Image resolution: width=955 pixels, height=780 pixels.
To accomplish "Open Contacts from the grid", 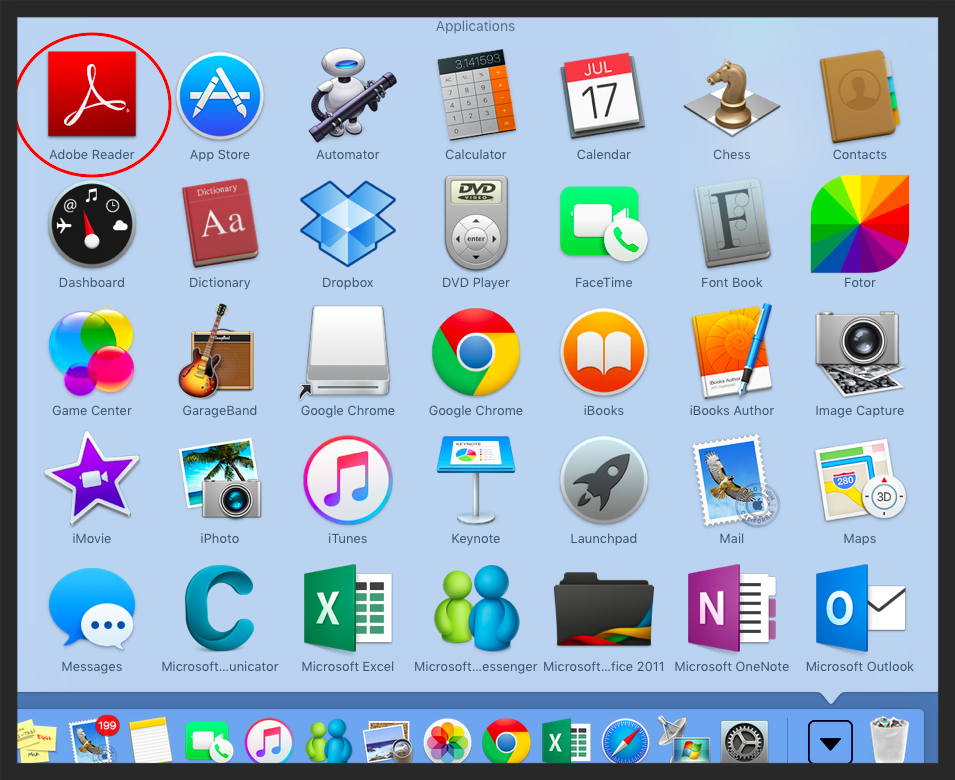I will 859,96.
